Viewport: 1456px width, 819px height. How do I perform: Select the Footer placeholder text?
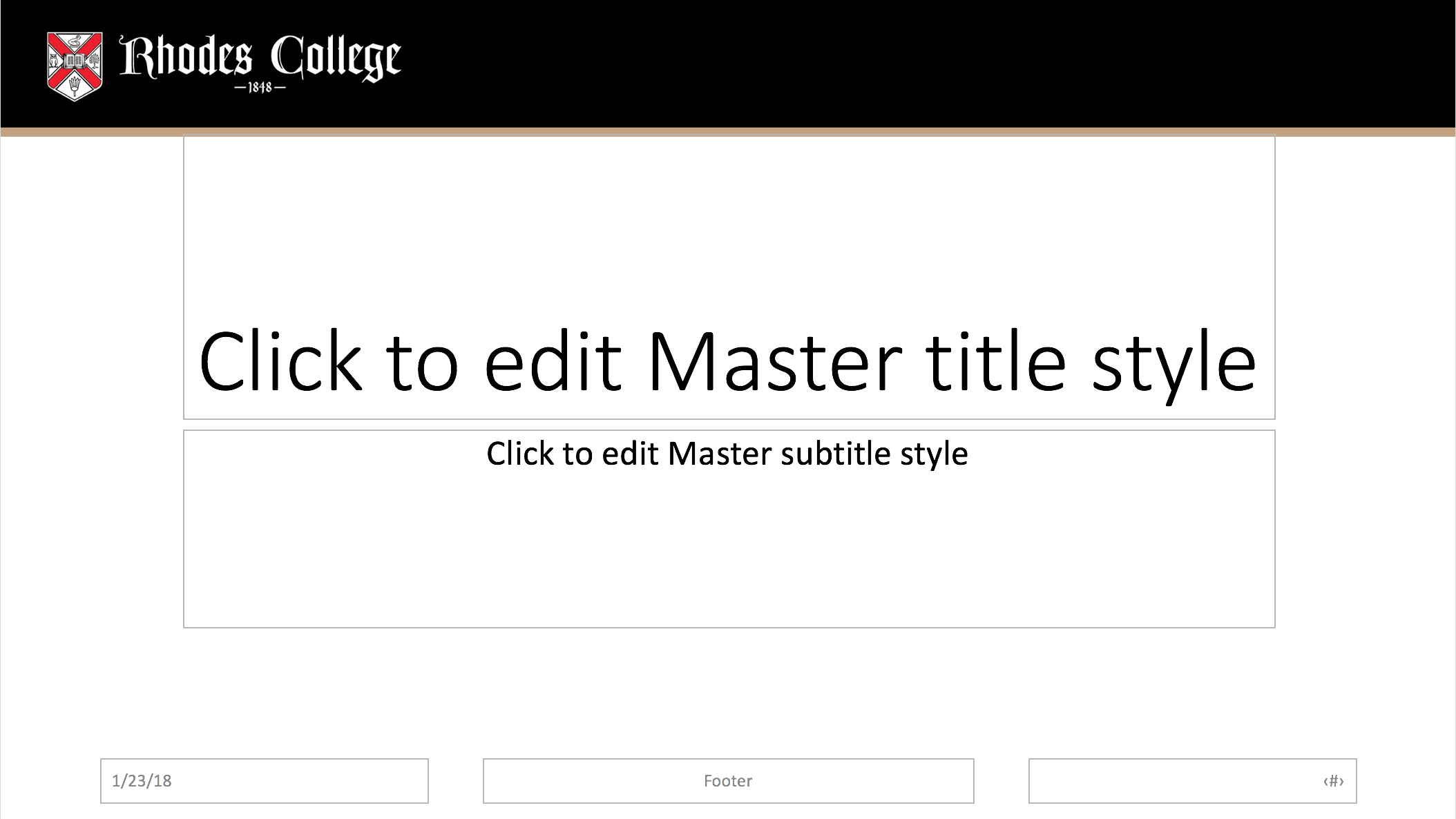click(x=728, y=781)
